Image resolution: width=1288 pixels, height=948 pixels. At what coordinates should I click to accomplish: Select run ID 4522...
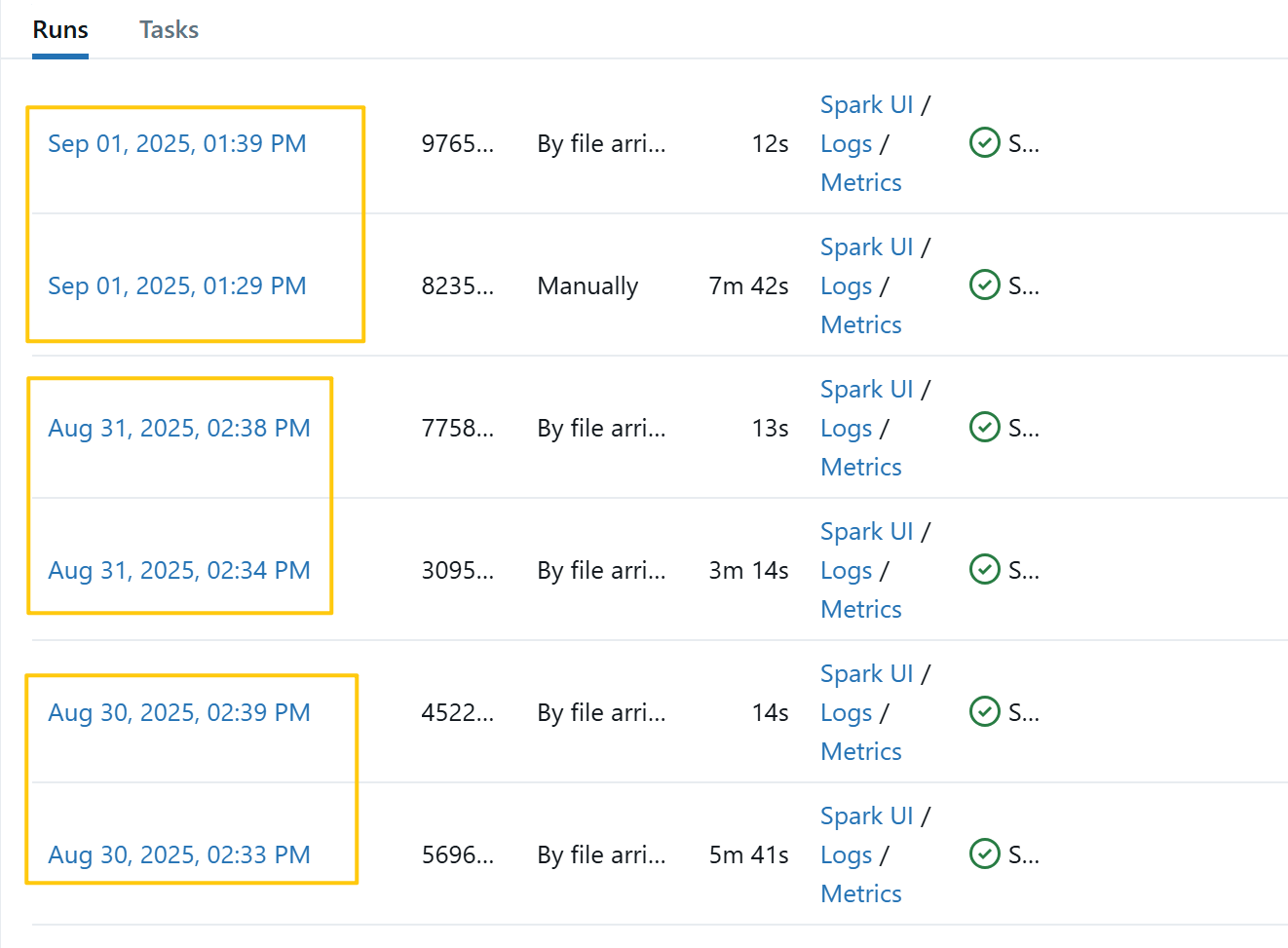pos(458,712)
